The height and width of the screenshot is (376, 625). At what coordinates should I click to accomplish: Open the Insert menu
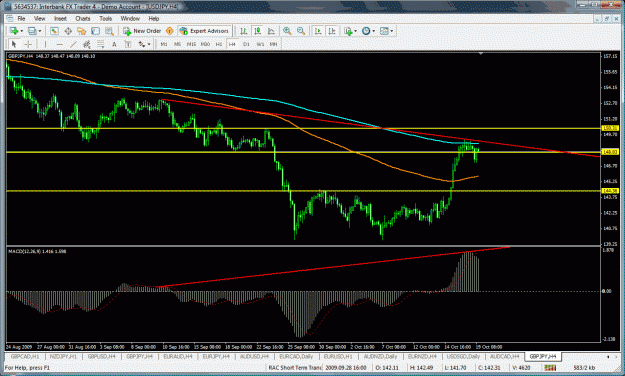61,18
